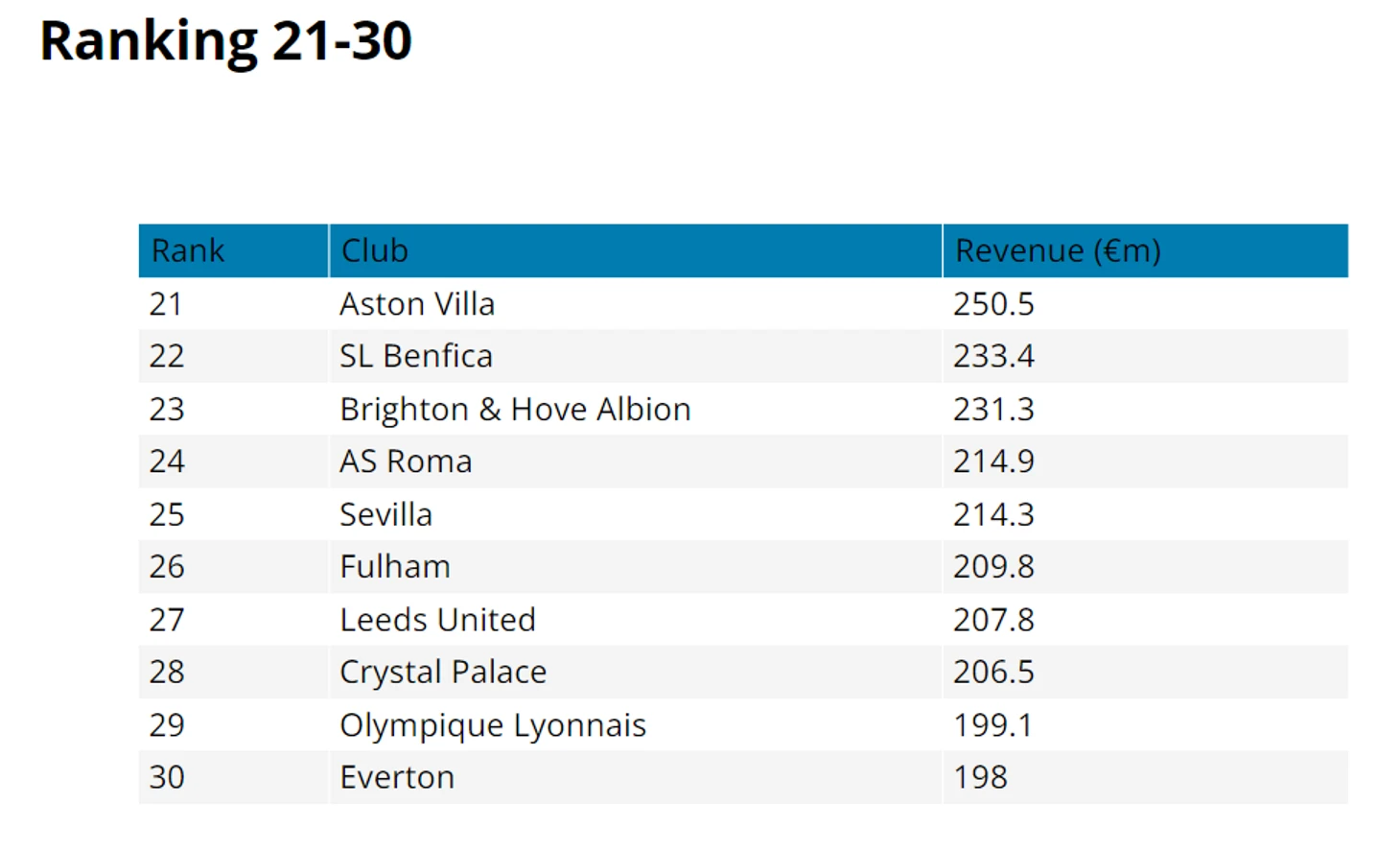Click the AS Roma table cell
The width and height of the screenshot is (1400, 851).
(x=636, y=461)
